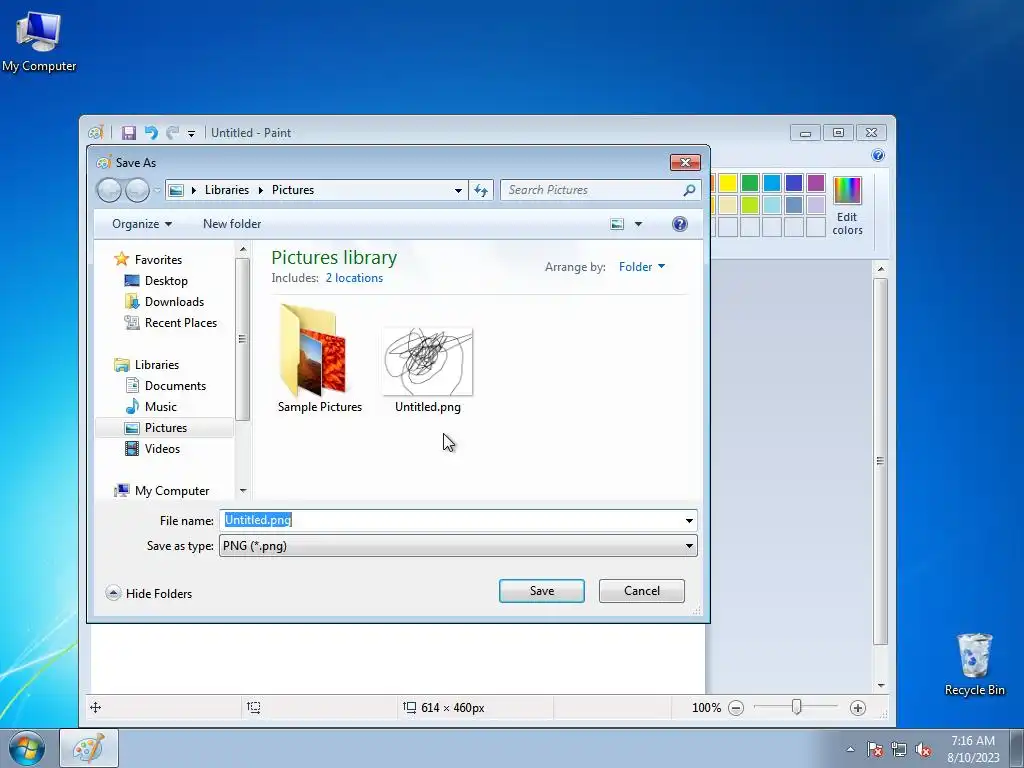Click Paint zoom in plus button
The width and height of the screenshot is (1024, 768).
click(x=857, y=708)
